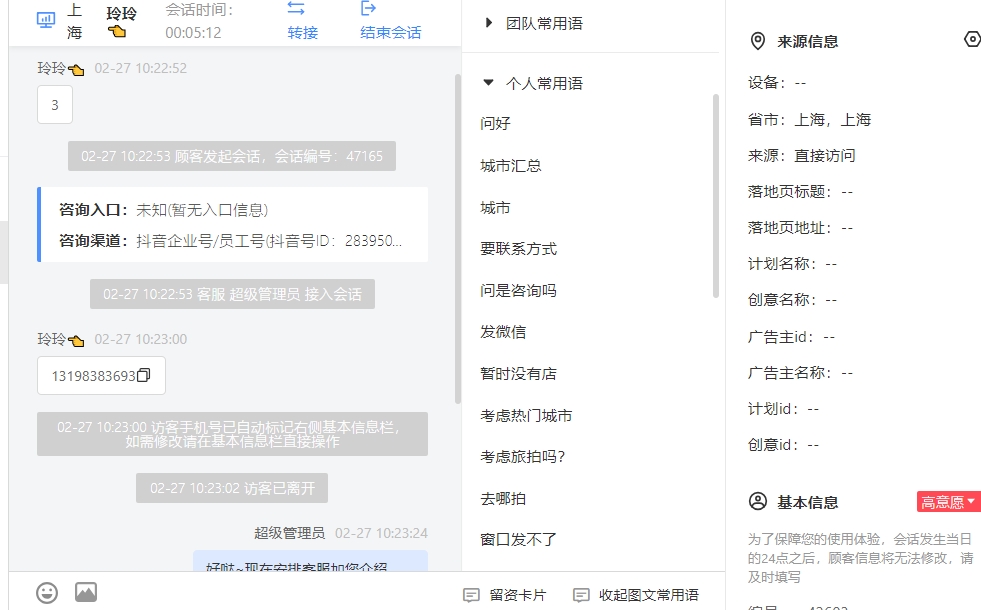This screenshot has width=981, height=610.
Task: Click the timestamp 02-27 10:22:52
Action: click(x=141, y=68)
